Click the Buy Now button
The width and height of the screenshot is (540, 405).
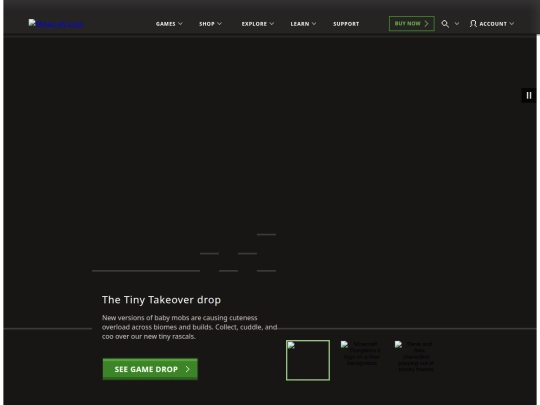(x=412, y=23)
